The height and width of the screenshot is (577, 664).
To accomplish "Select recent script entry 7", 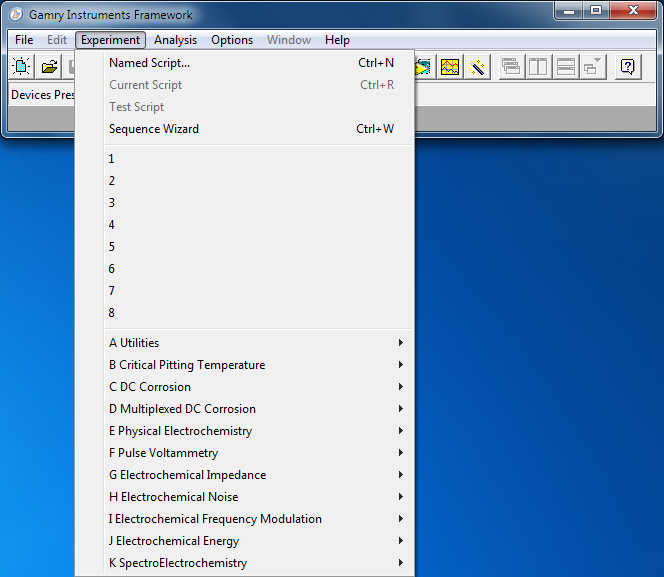I will (x=244, y=291).
